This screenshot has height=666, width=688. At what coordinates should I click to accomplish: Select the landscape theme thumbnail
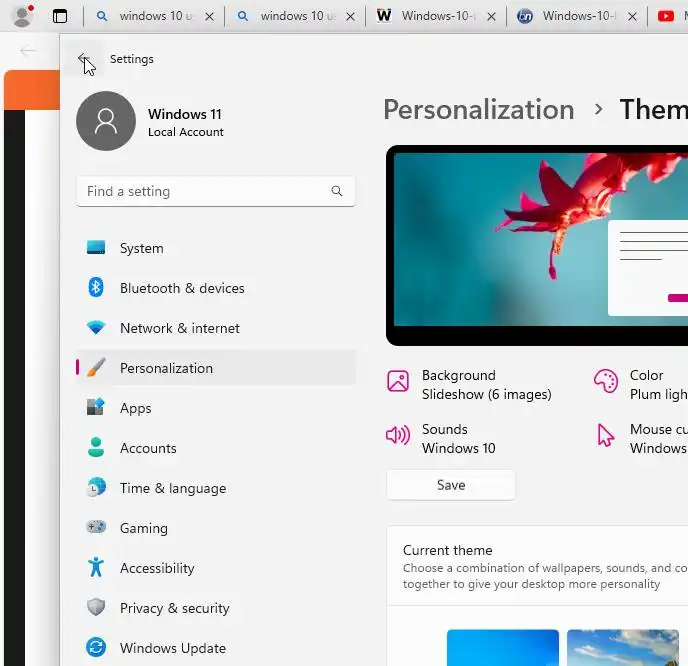[623, 648]
